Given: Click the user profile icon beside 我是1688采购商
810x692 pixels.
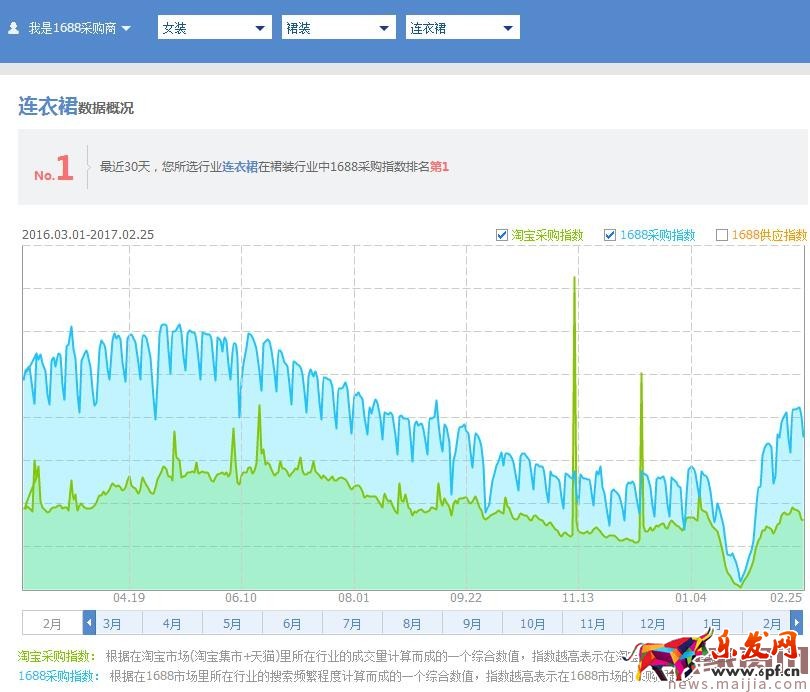Looking at the screenshot, I should pos(14,27).
